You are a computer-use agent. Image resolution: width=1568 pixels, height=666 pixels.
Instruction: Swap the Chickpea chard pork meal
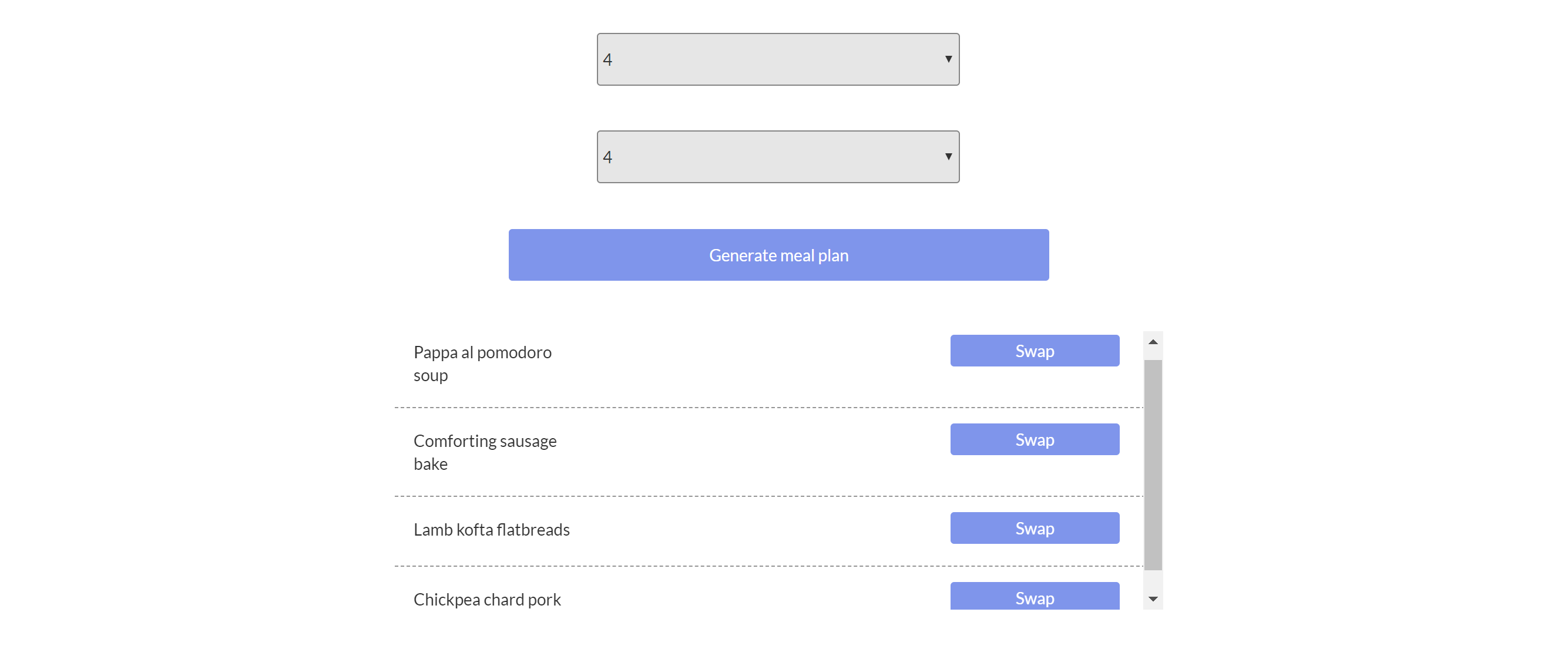(x=1034, y=597)
